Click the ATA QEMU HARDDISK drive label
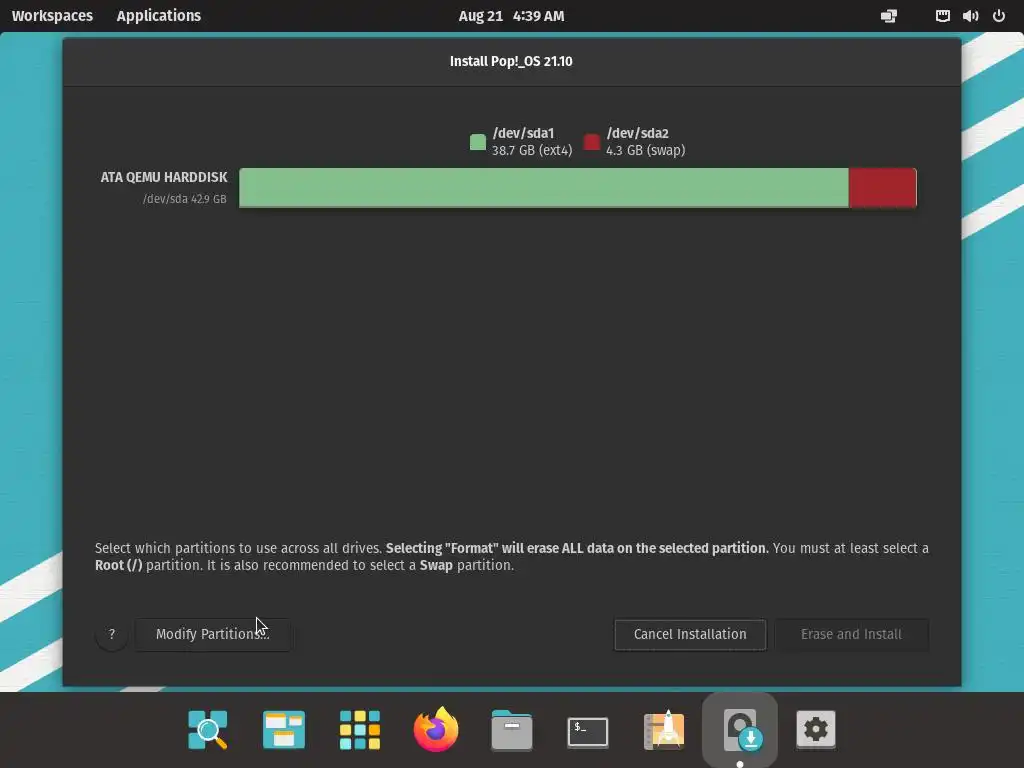 pyautogui.click(x=164, y=177)
